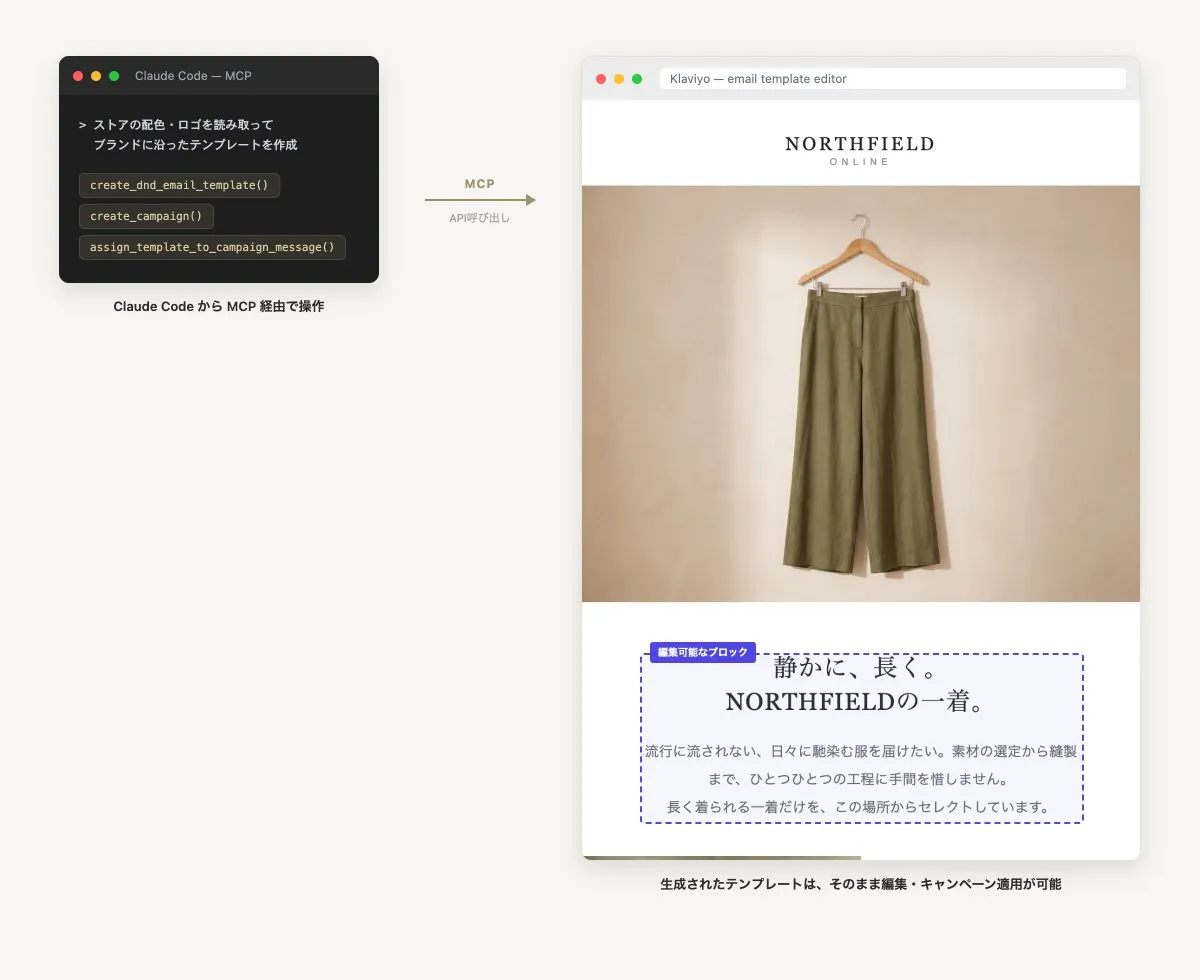Click create_dnd_email_template() chip in Claude Code window
The image size is (1200, 980).
pyautogui.click(x=179, y=185)
